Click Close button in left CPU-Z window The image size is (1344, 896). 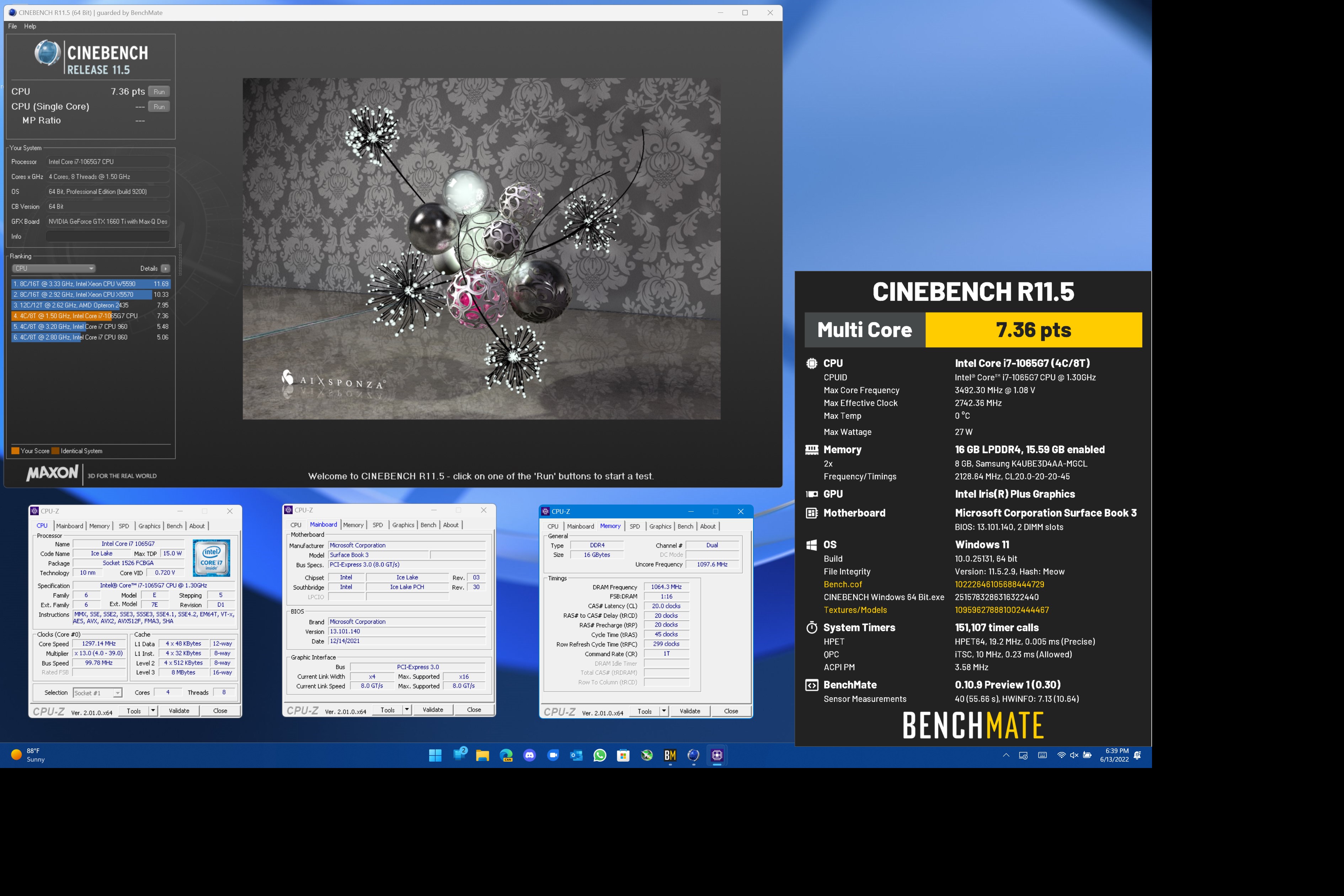coord(220,710)
